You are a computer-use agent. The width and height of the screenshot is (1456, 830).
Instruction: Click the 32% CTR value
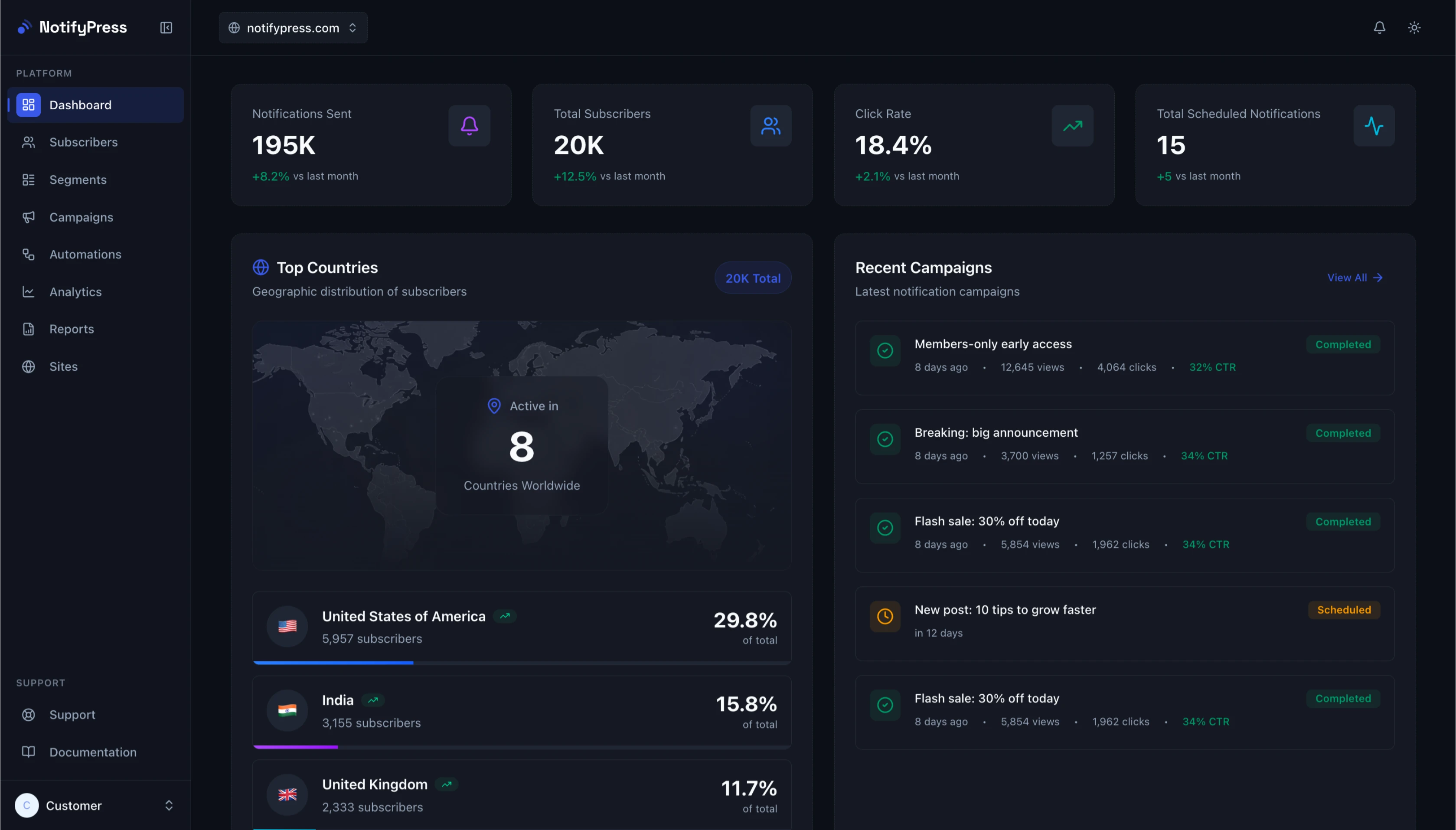pyautogui.click(x=1212, y=367)
